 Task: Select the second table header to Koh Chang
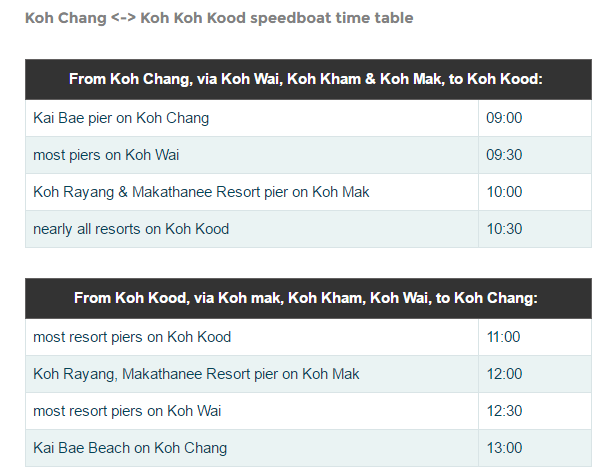[308, 299]
